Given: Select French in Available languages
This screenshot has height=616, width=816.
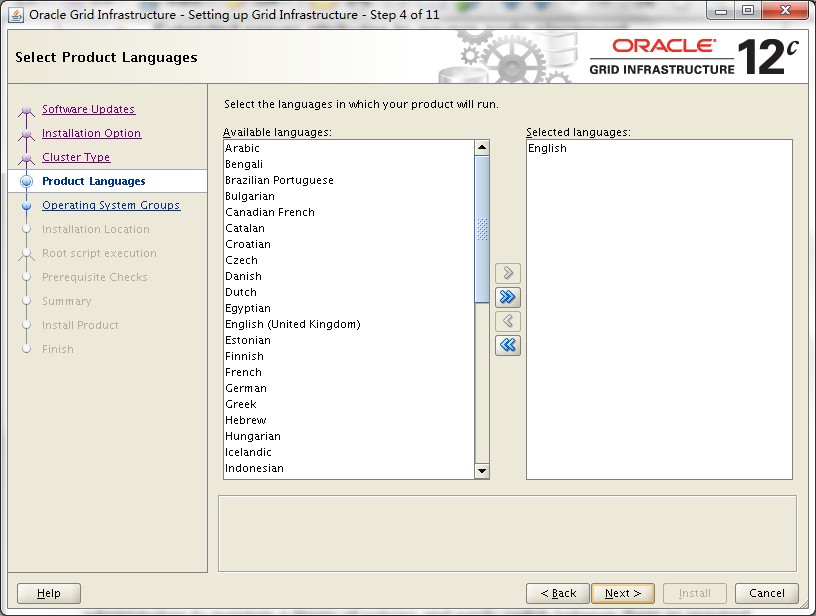Looking at the screenshot, I should point(349,373).
